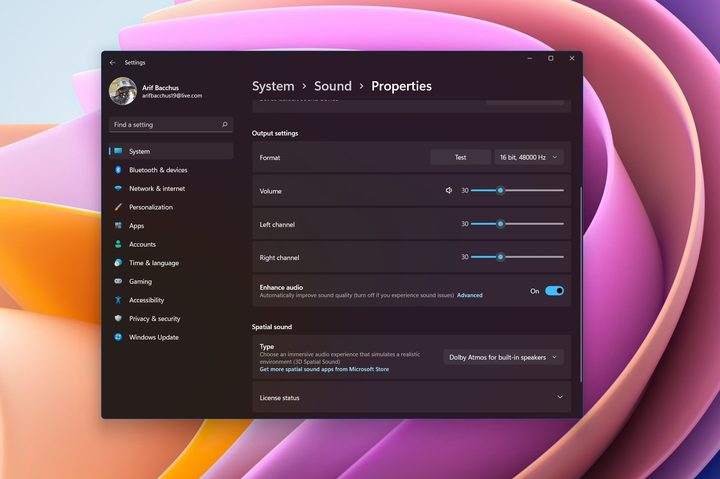
Task: Click Get more spatial sound apps link
Action: [x=324, y=369]
